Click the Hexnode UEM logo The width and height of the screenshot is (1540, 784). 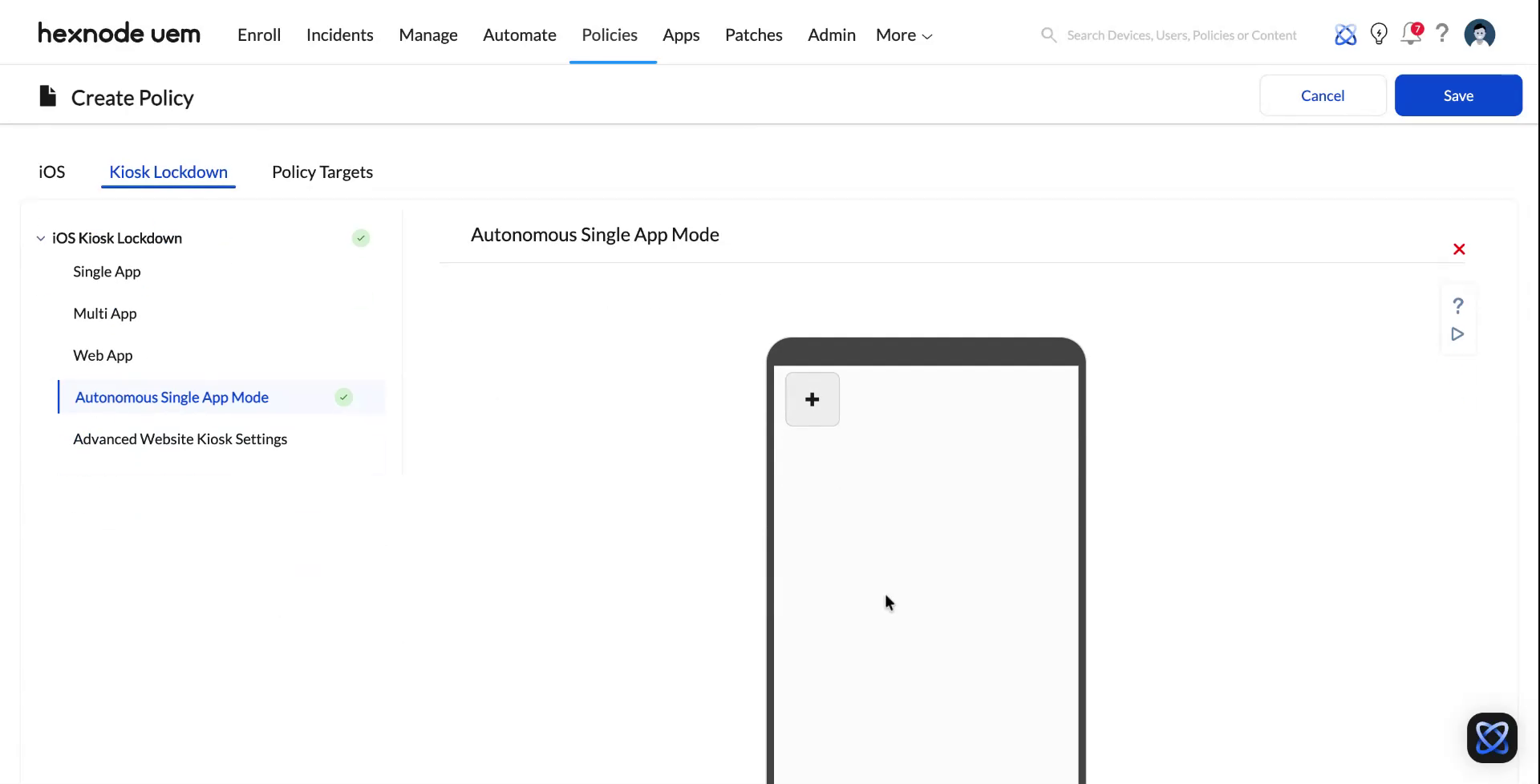pyautogui.click(x=119, y=33)
